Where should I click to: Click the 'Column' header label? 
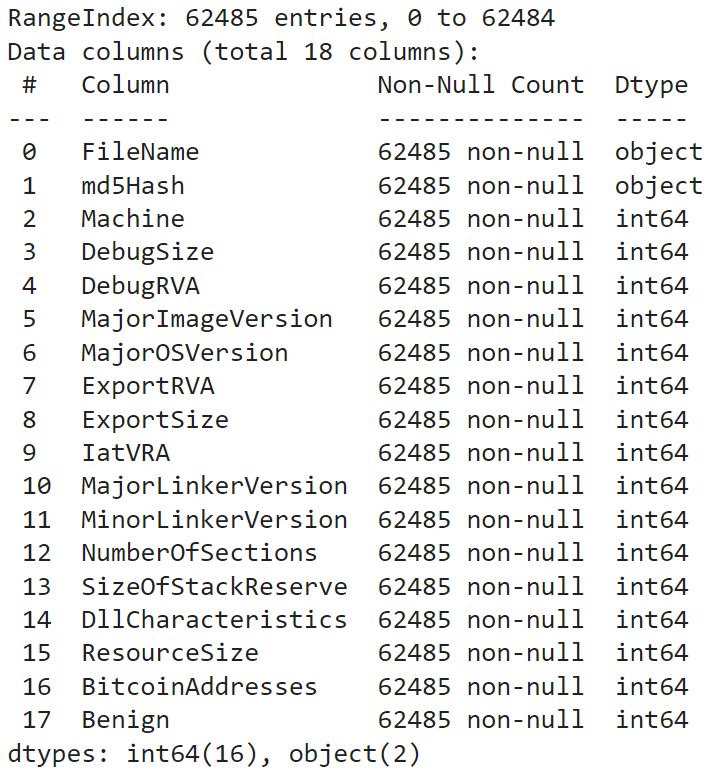pyautogui.click(x=125, y=85)
